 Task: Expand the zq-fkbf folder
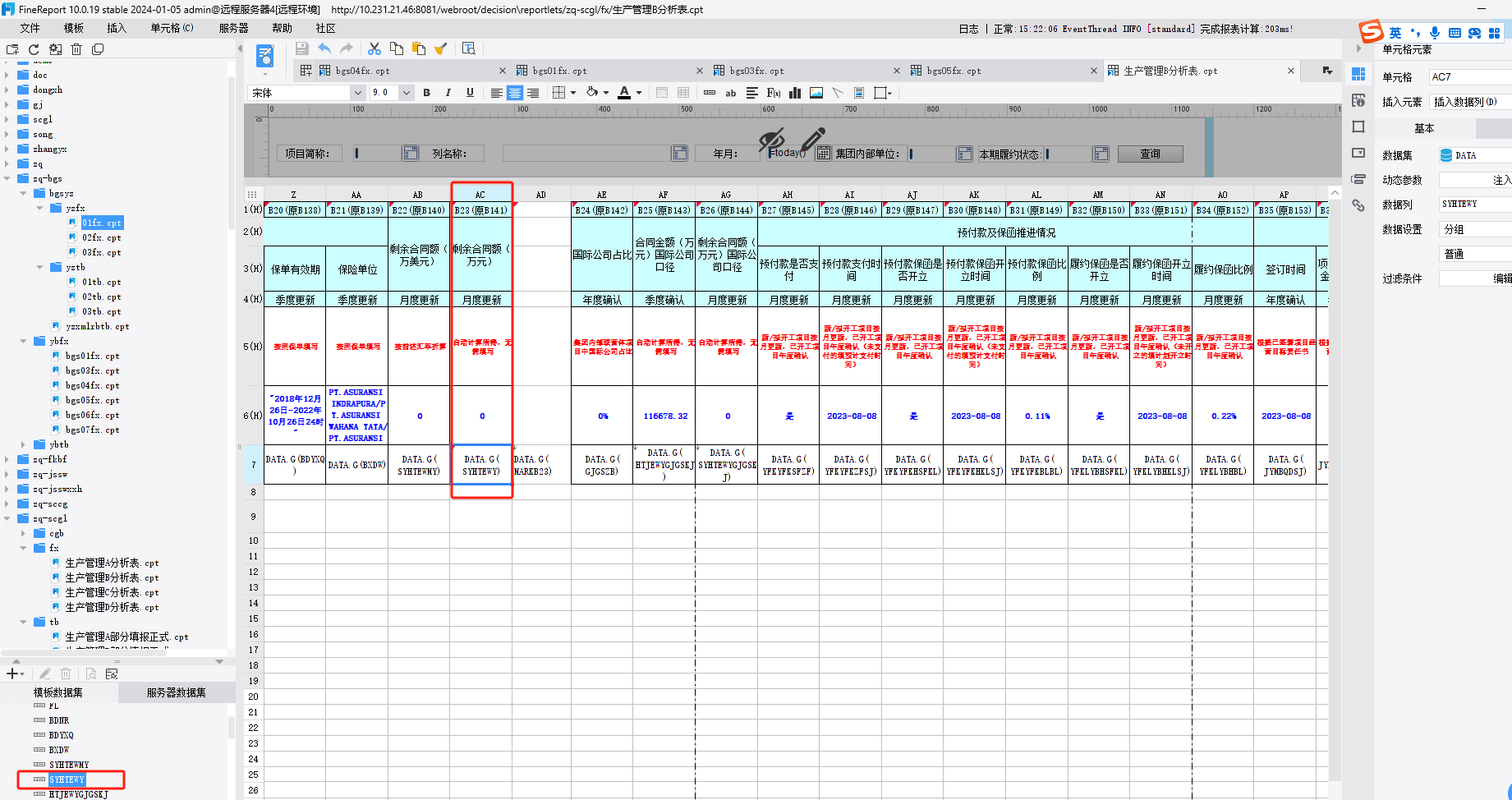[7, 459]
